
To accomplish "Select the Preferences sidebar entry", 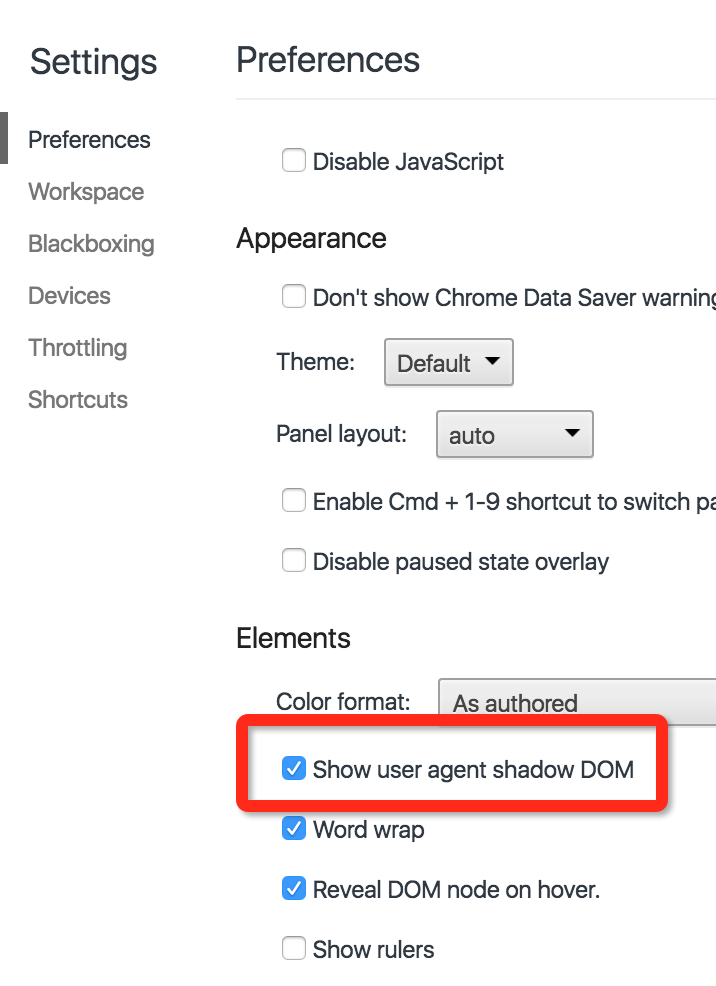I will click(x=89, y=139).
